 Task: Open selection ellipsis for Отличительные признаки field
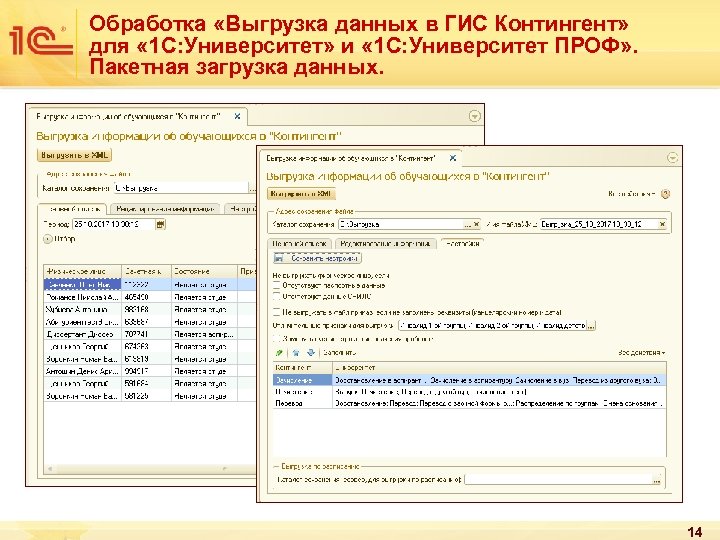tap(591, 326)
